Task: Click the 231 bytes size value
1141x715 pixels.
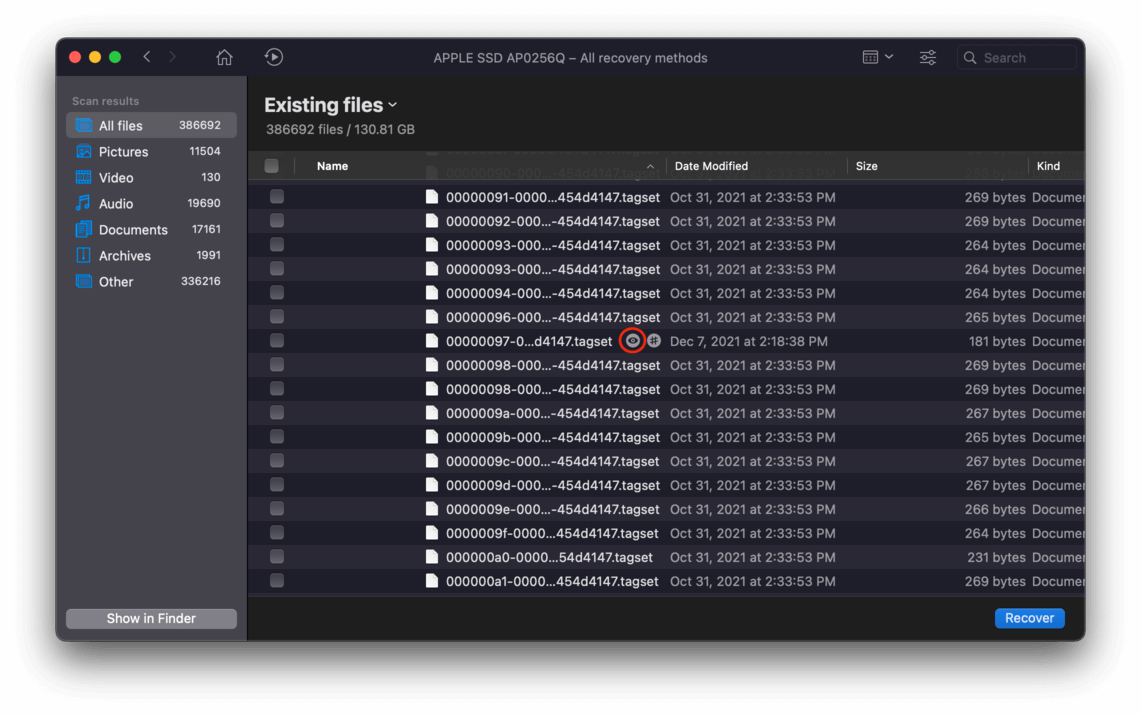Action: (x=996, y=557)
